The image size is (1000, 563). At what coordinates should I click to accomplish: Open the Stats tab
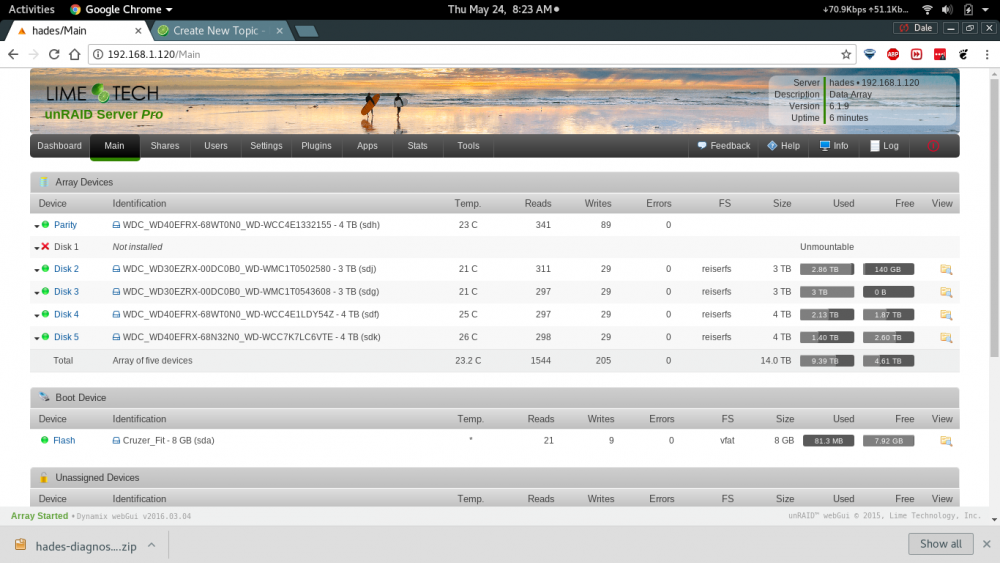pyautogui.click(x=418, y=146)
